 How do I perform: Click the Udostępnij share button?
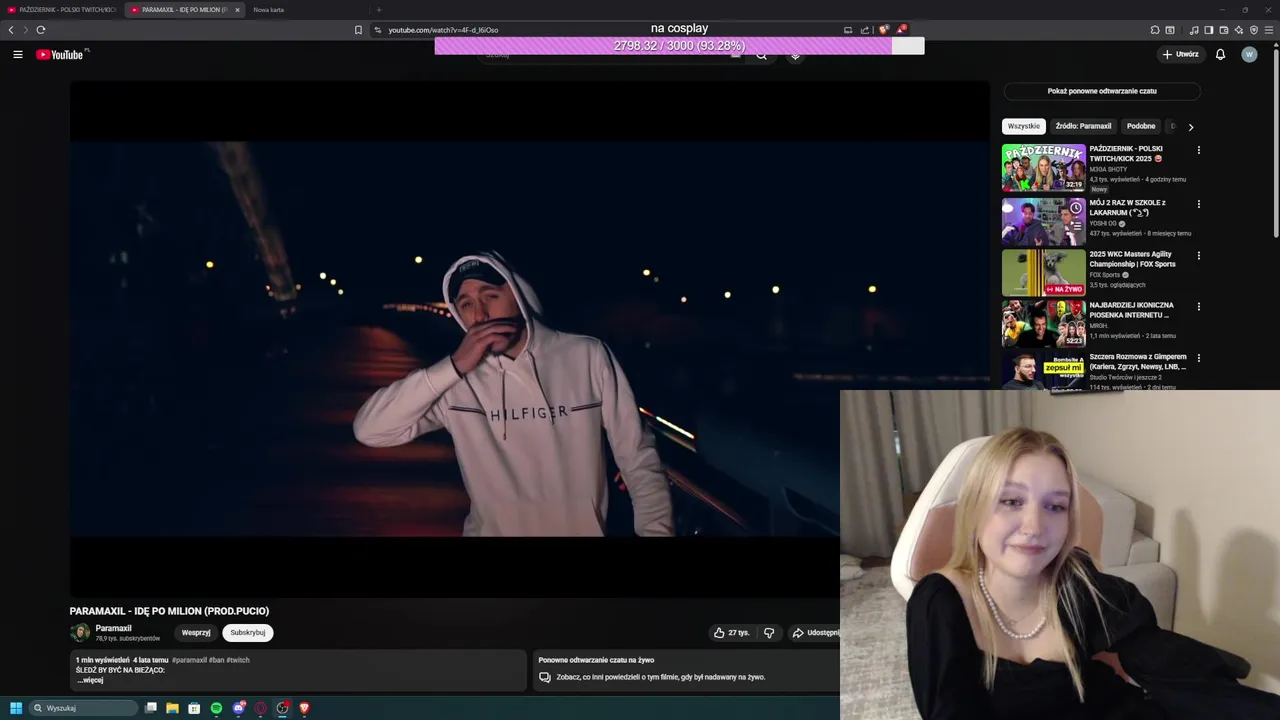click(815, 633)
